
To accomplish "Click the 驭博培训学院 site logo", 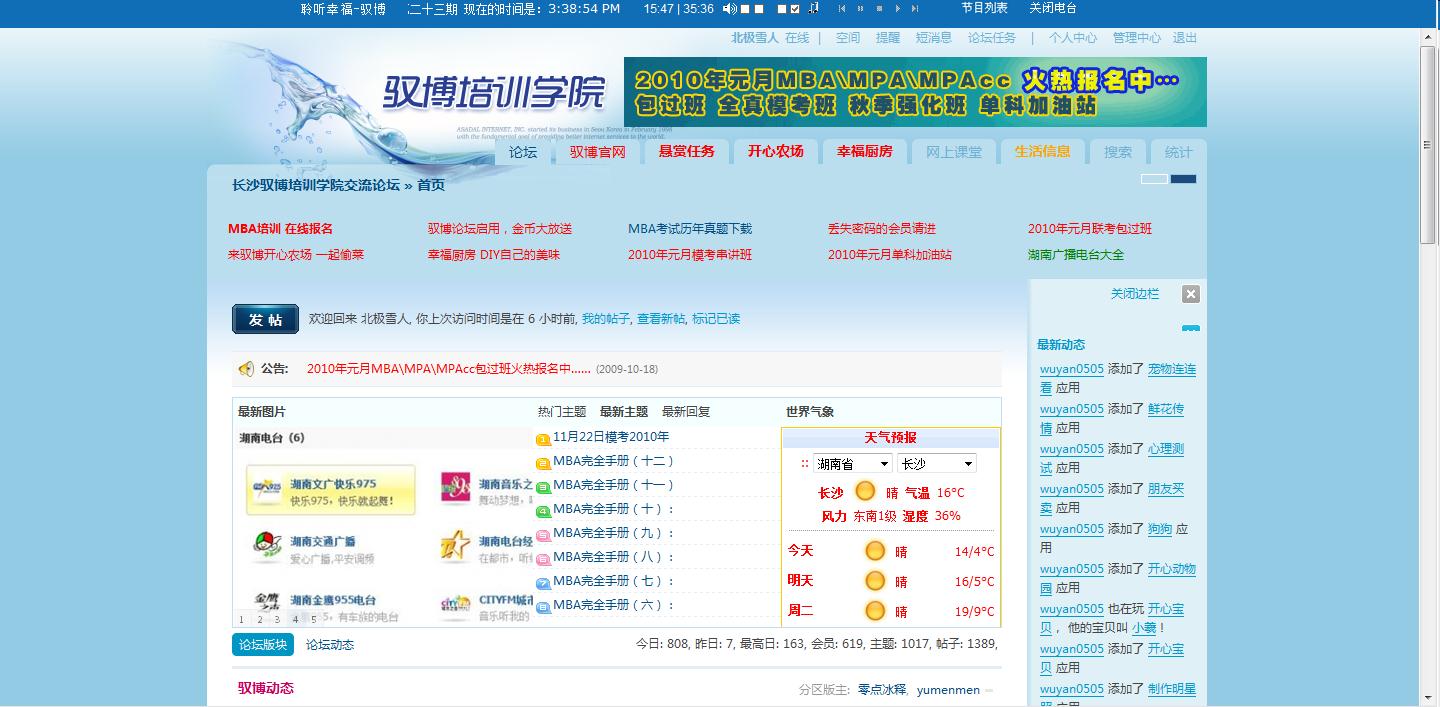I will coord(495,93).
